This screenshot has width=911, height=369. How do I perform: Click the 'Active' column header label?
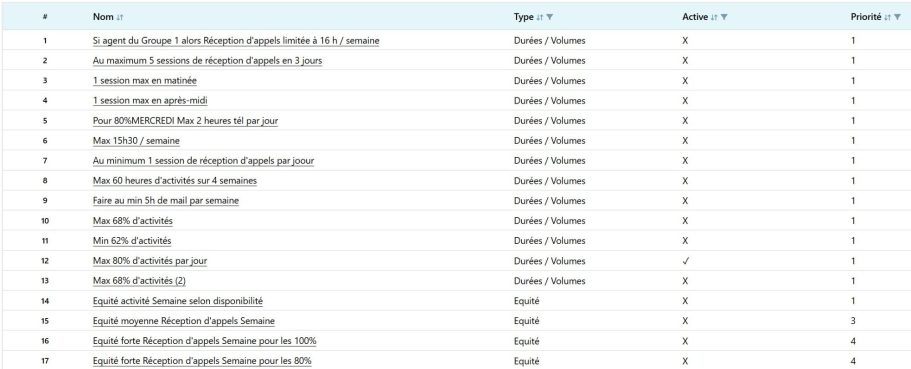tap(695, 17)
